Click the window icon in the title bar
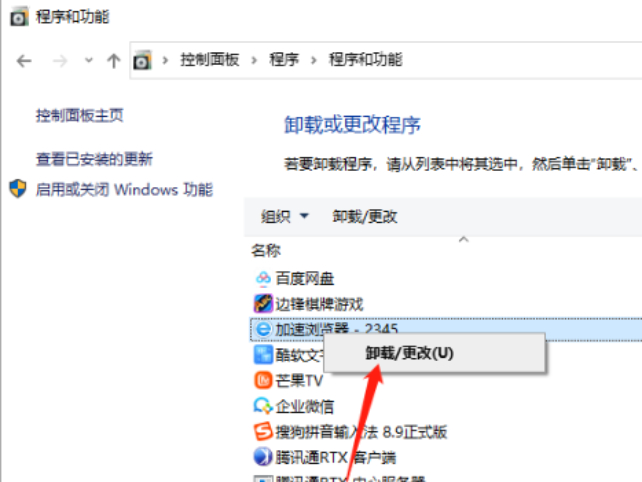Viewport: 642px width, 482px height. [x=19, y=17]
